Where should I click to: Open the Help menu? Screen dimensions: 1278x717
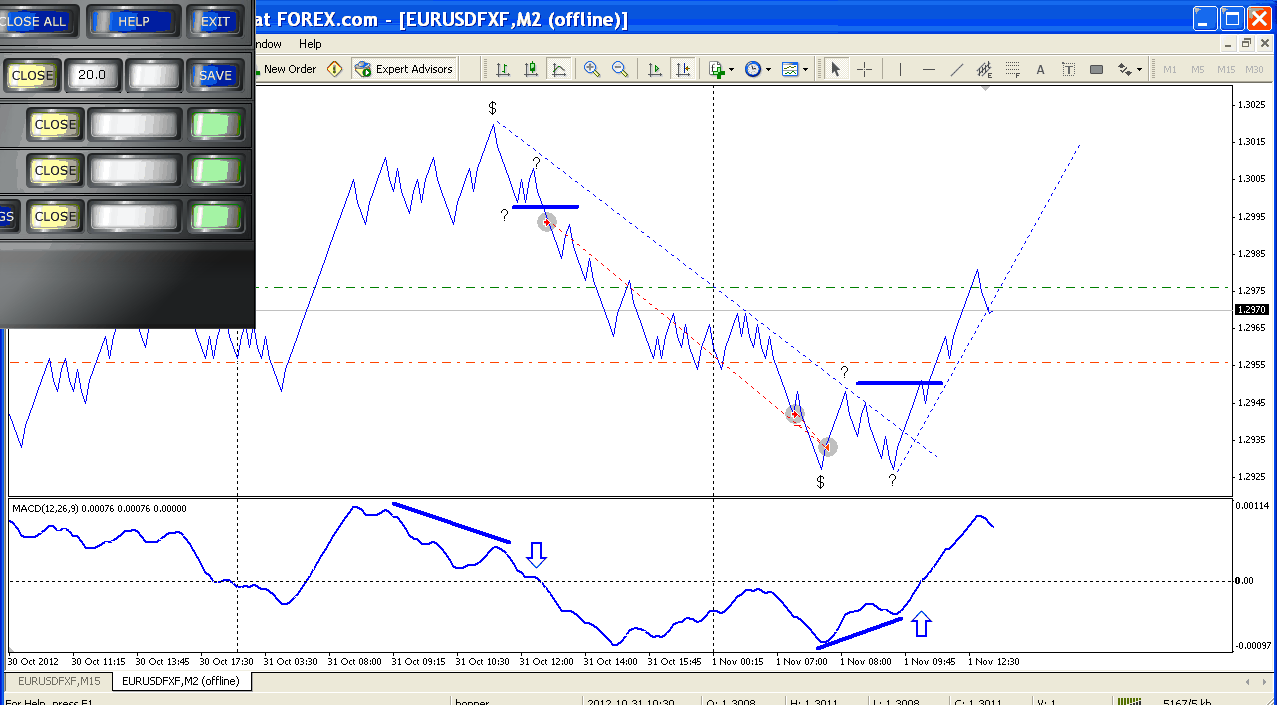(310, 44)
